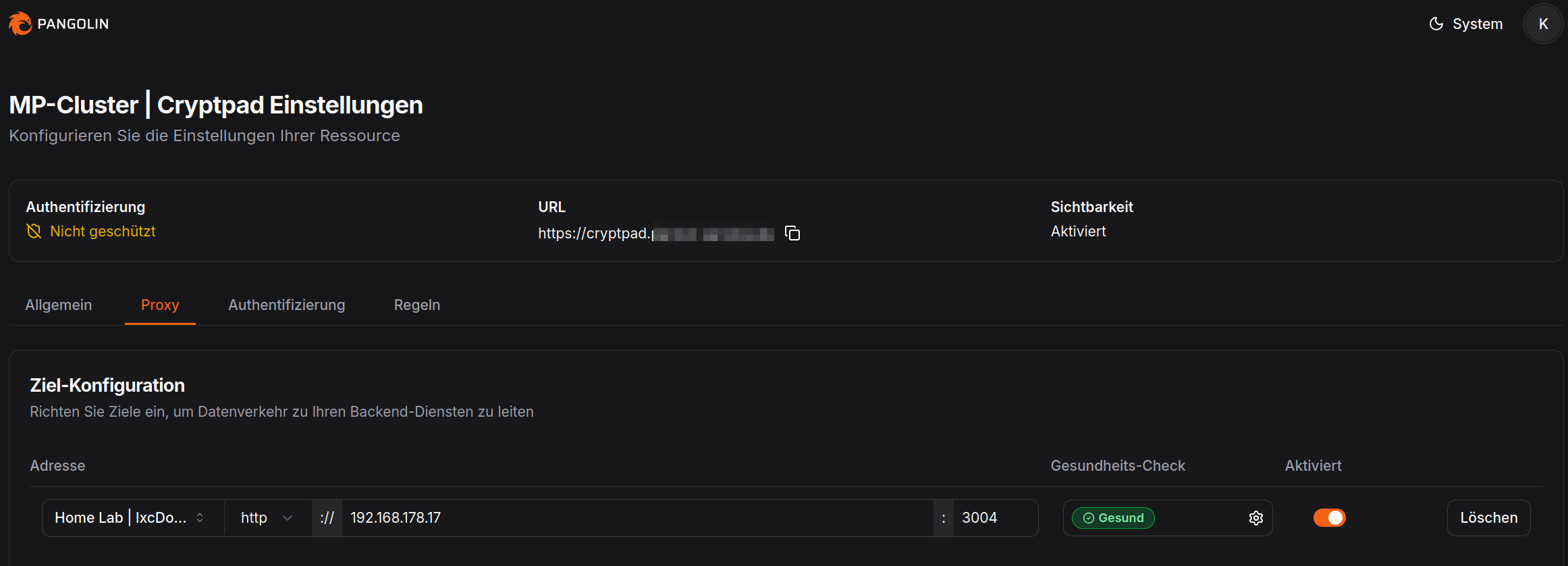The width and height of the screenshot is (1568, 566).
Task: Click the port field showing 3004
Action: pyautogui.click(x=994, y=518)
